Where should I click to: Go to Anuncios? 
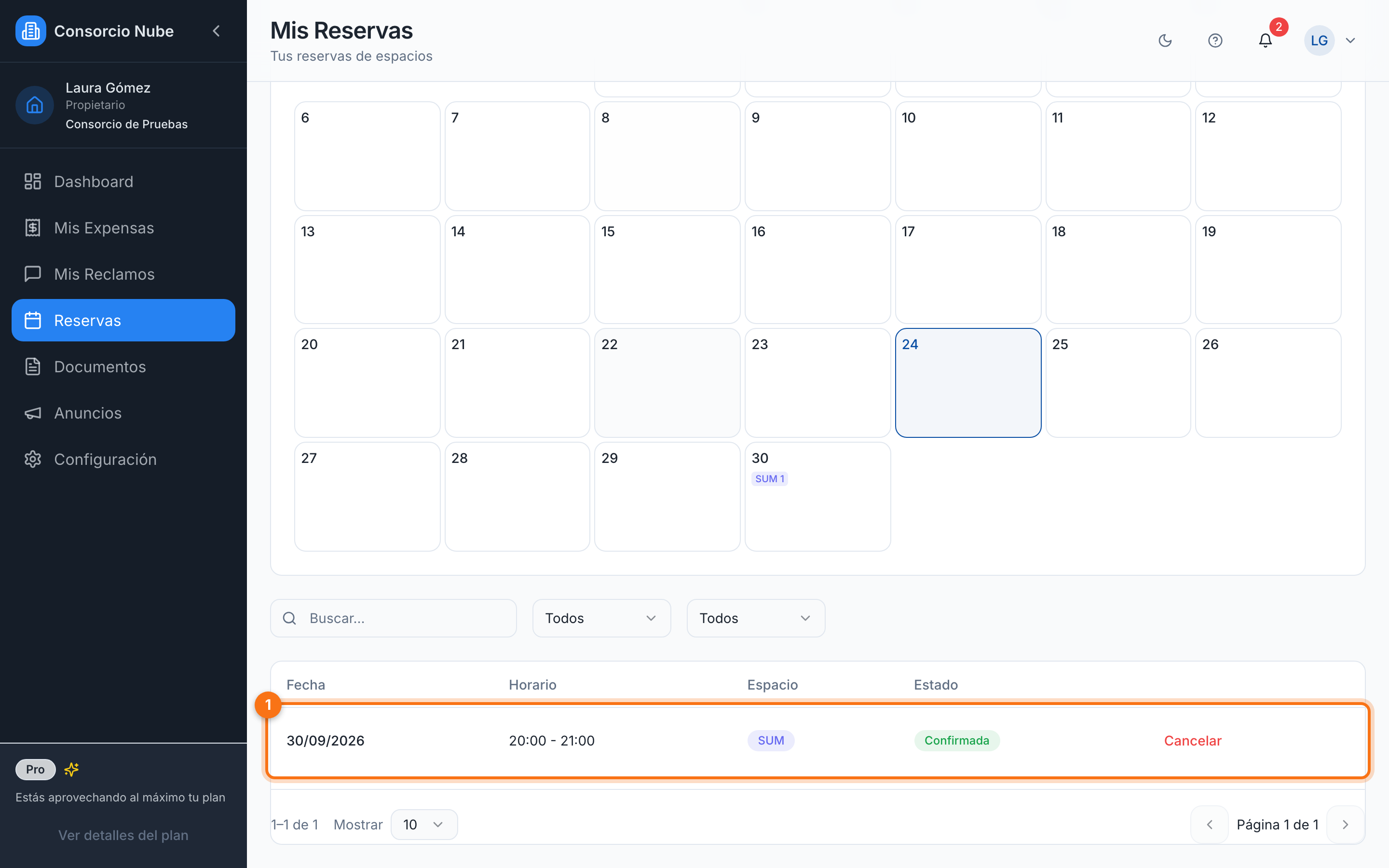click(x=123, y=413)
